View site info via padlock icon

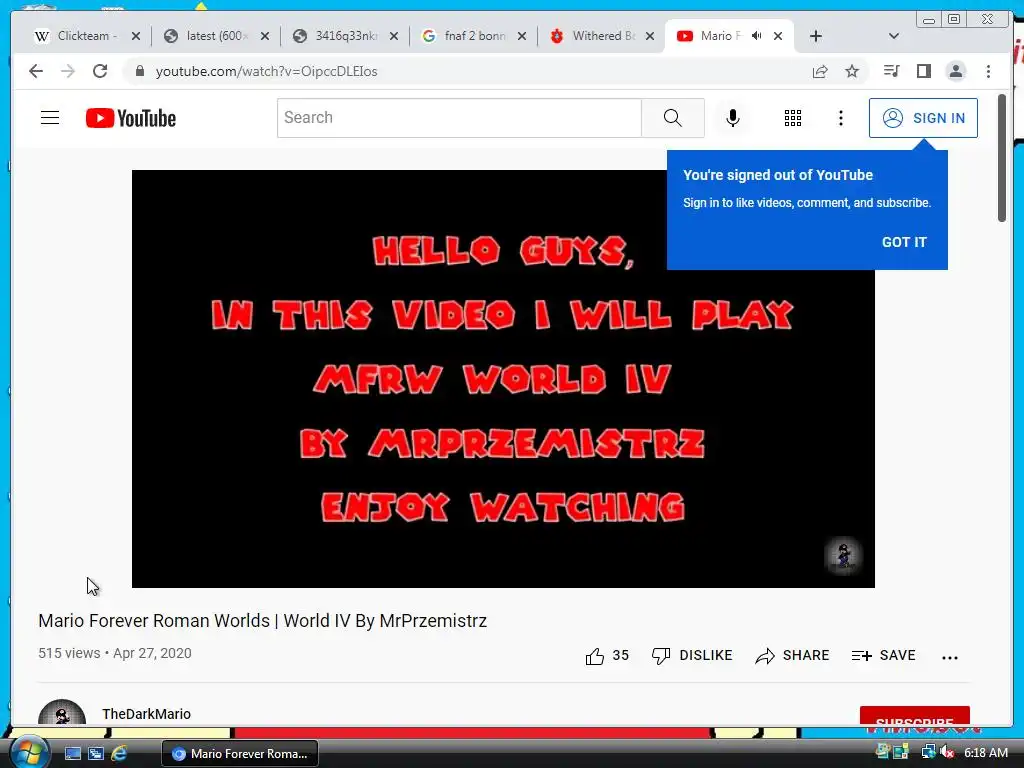pos(139,71)
